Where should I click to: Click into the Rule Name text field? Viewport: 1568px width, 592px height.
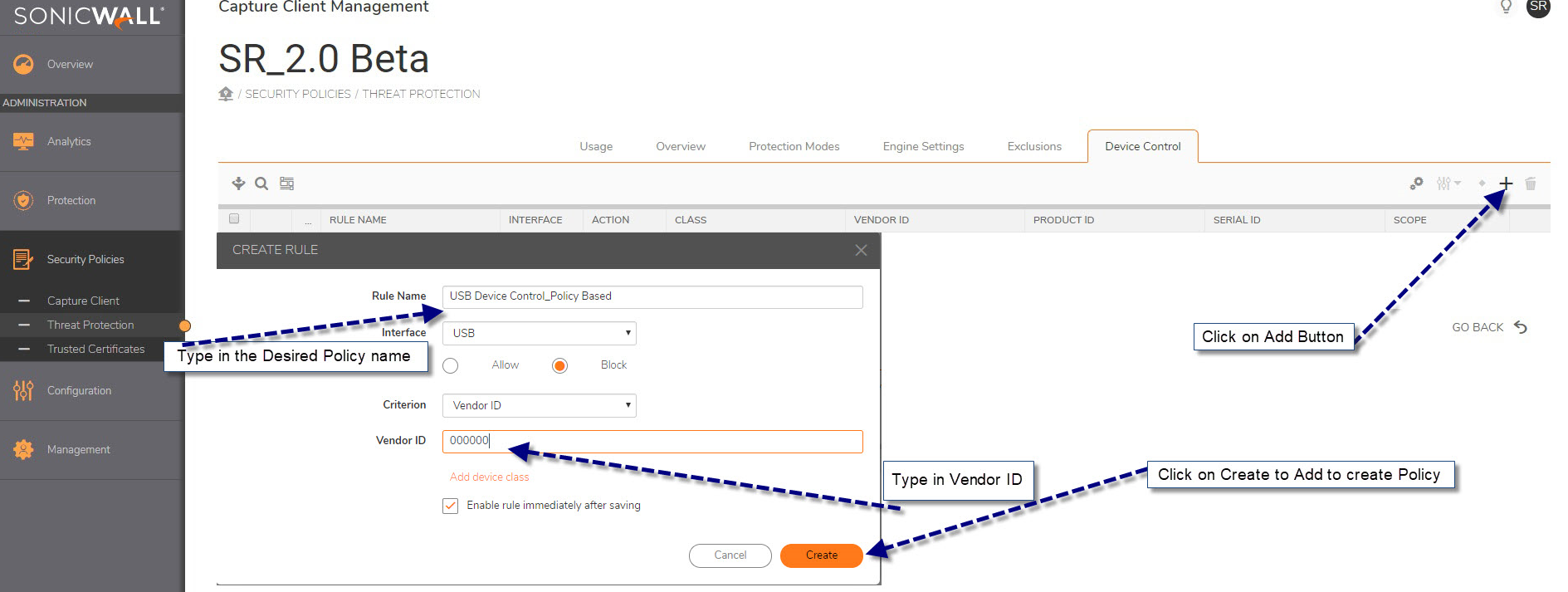click(652, 296)
